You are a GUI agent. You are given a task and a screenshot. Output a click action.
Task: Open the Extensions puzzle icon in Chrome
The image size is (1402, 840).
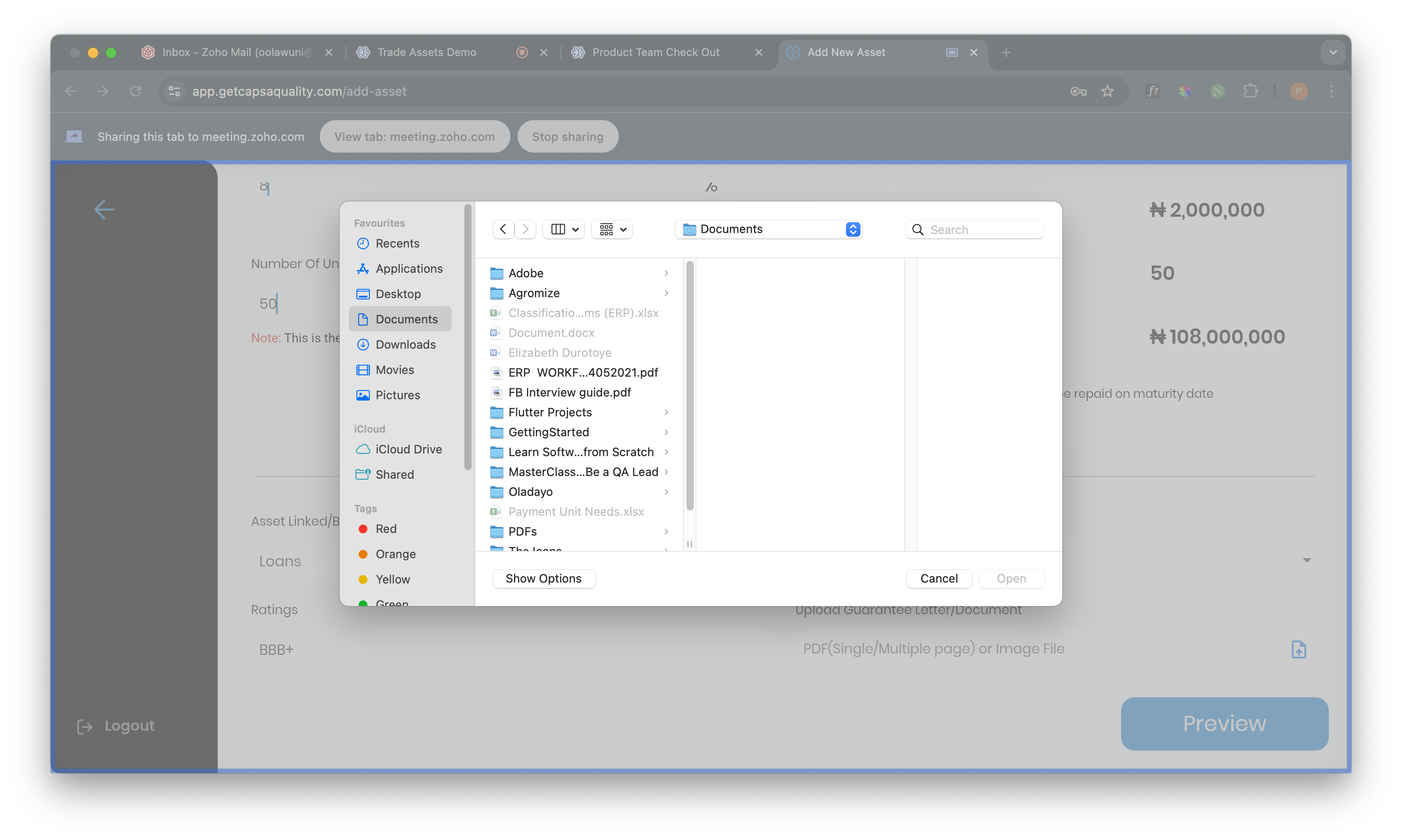click(1250, 91)
